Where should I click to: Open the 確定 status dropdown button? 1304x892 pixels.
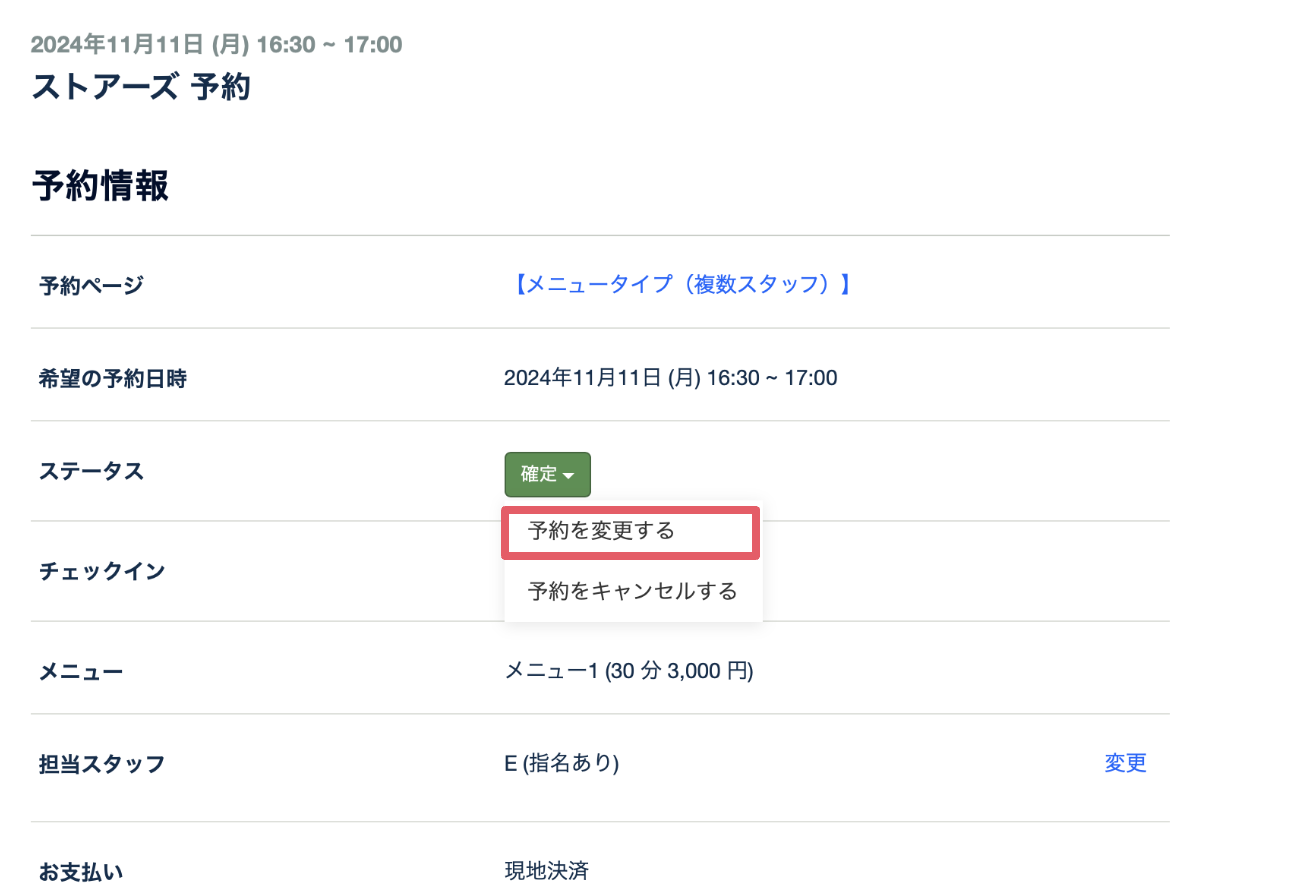[x=540, y=475]
